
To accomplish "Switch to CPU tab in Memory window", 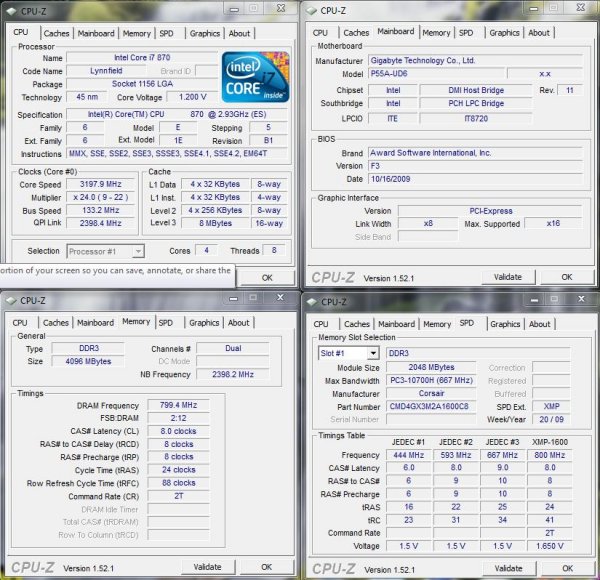I will pyautogui.click(x=20, y=323).
